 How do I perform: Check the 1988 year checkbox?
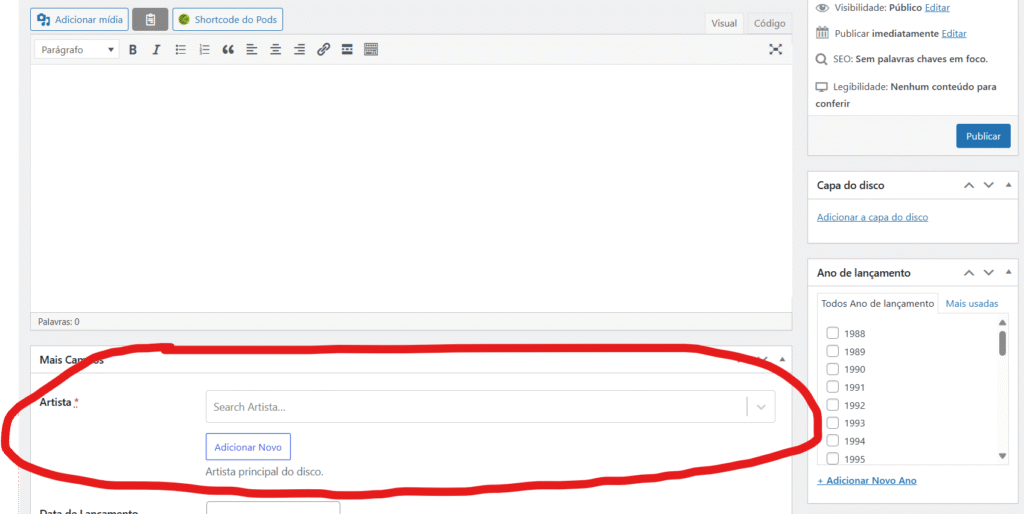pos(832,334)
